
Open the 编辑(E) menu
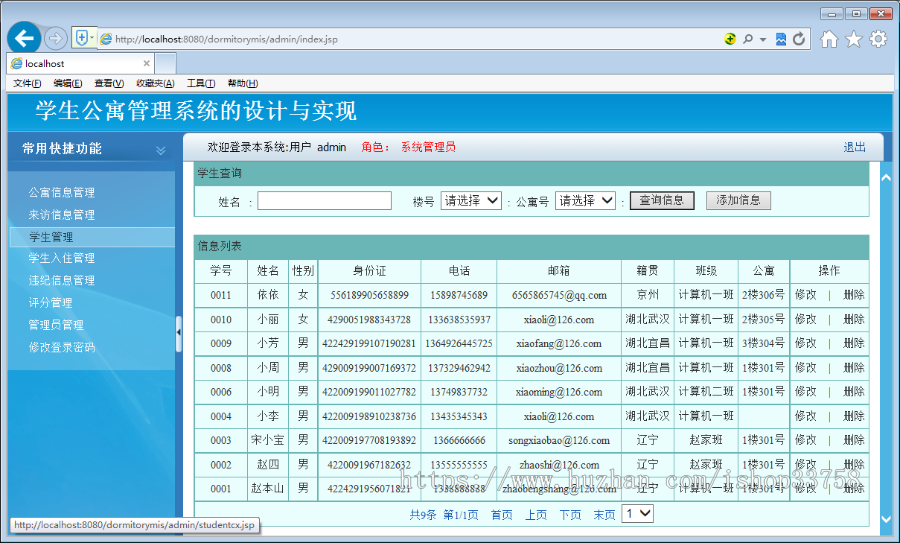68,83
